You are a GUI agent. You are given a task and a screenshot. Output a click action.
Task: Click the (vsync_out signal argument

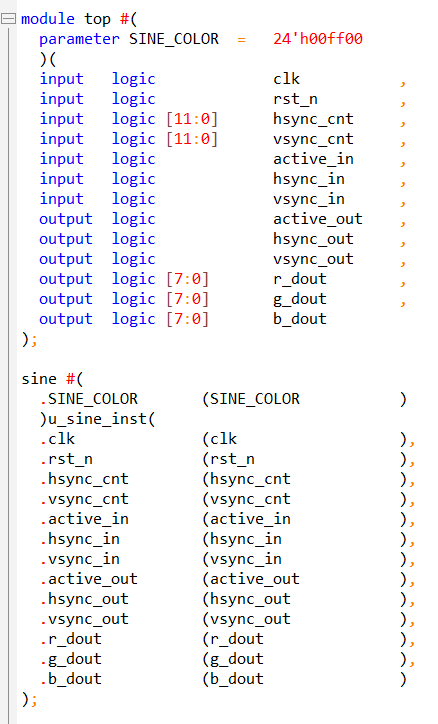tap(246, 620)
